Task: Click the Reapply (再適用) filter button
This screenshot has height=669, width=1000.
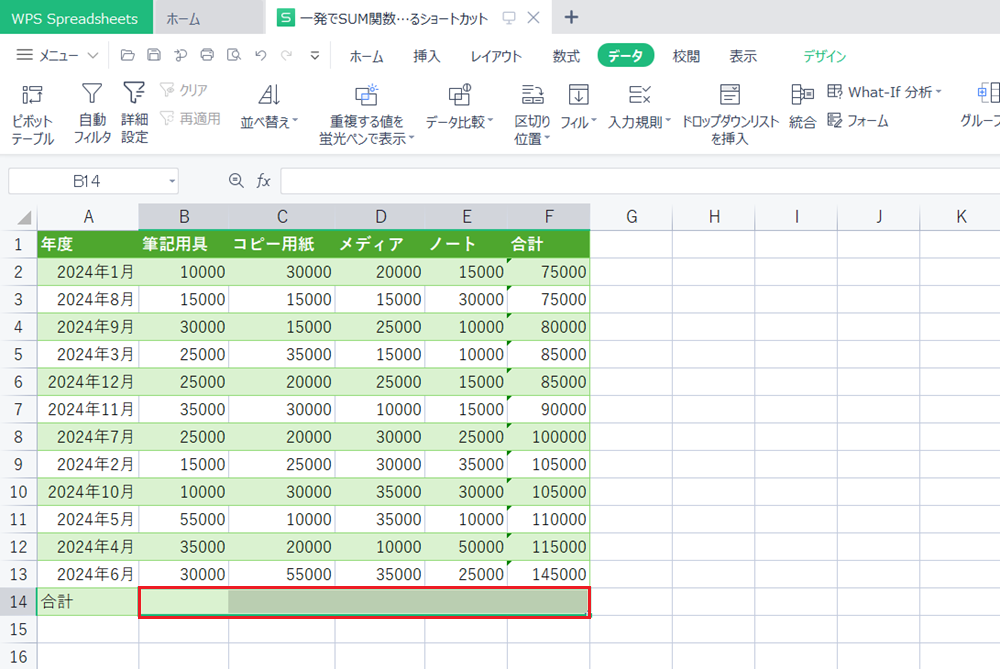Action: click(x=191, y=119)
